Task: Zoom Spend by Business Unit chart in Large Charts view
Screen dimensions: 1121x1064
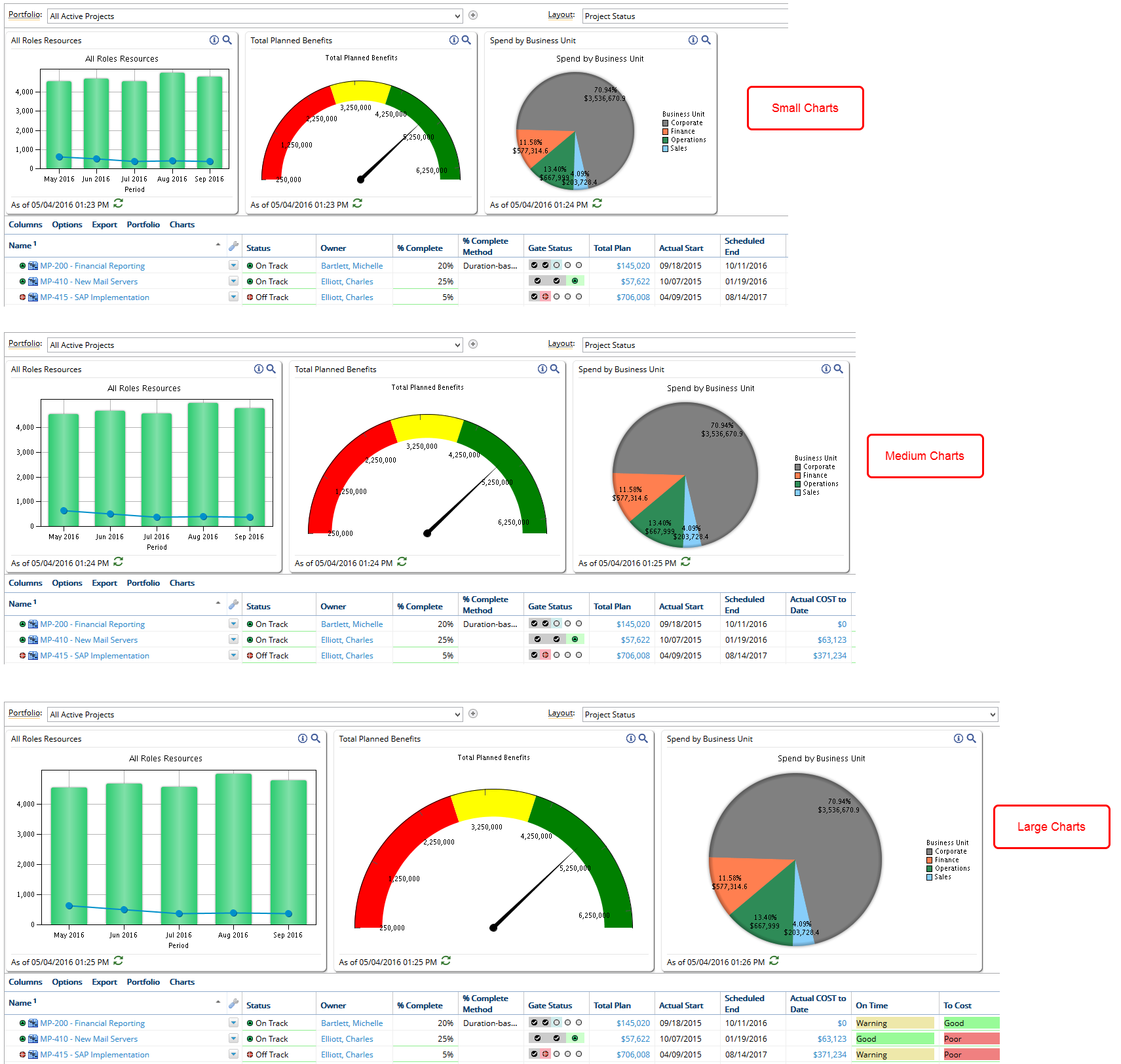Action: coord(972,738)
